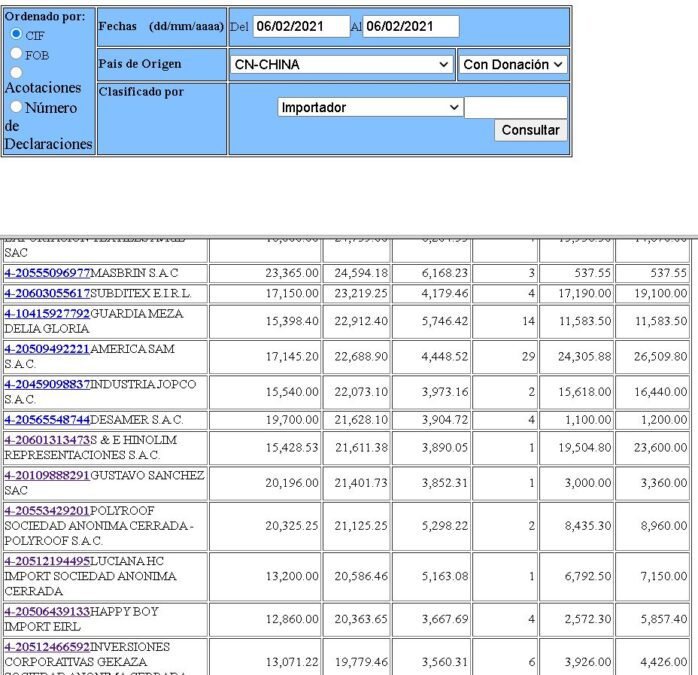
Task: Click value 6,168.23 in MASBRIN row
Action: 445,273
